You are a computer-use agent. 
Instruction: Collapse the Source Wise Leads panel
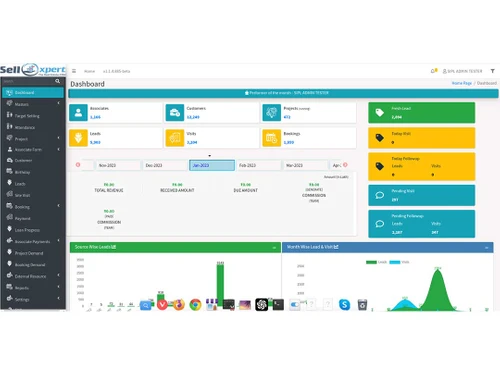click(274, 248)
